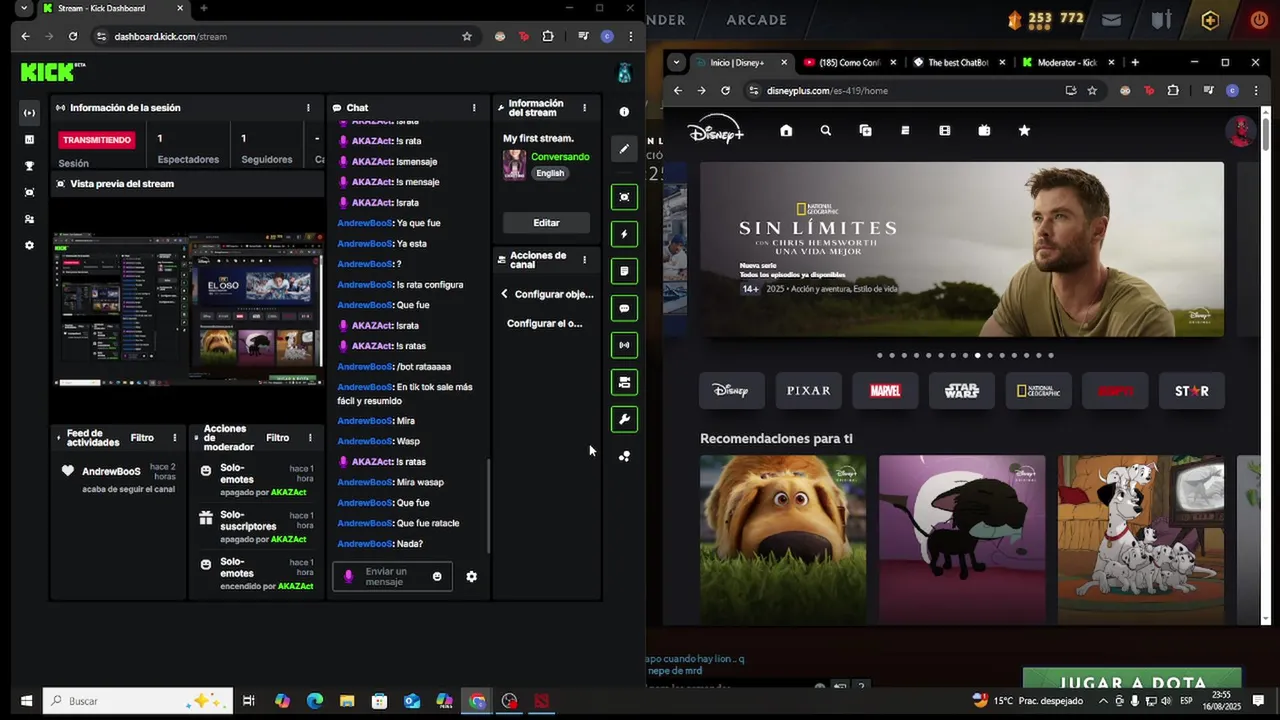Open Kick sidebar Stream broadcast icon
1280x720 pixels.
(x=29, y=113)
